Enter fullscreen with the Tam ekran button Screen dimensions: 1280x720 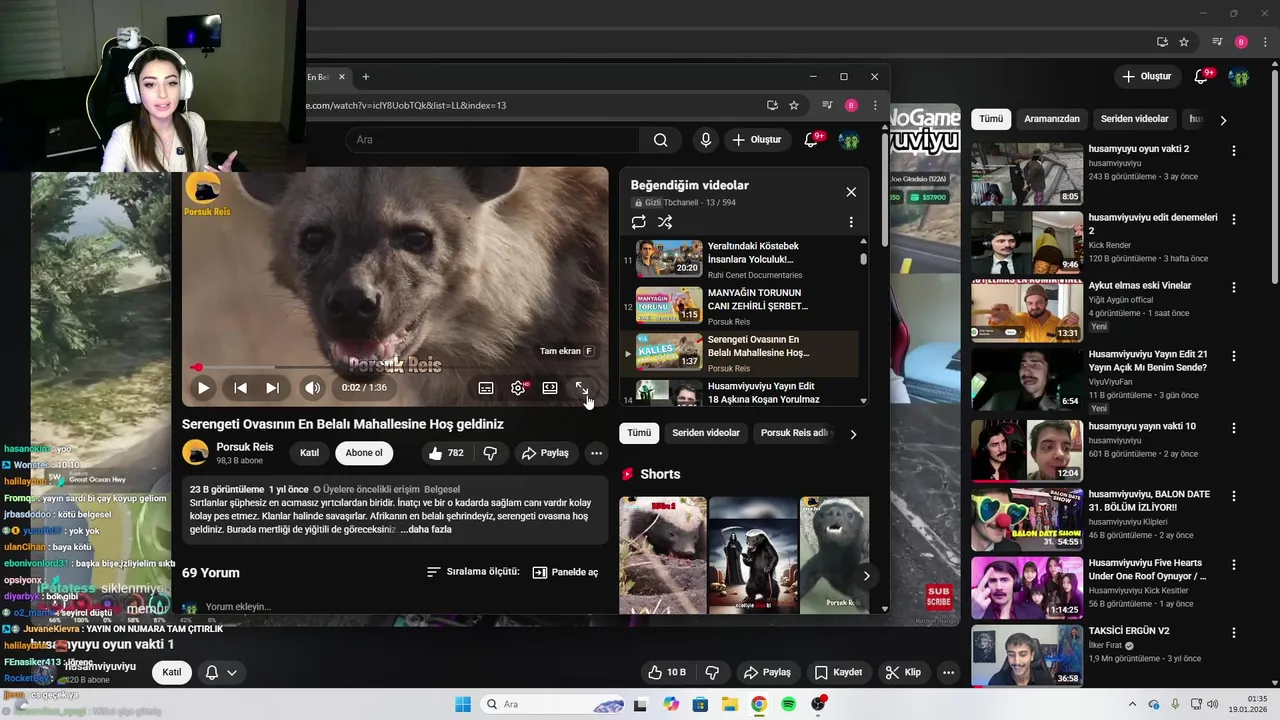click(x=582, y=388)
